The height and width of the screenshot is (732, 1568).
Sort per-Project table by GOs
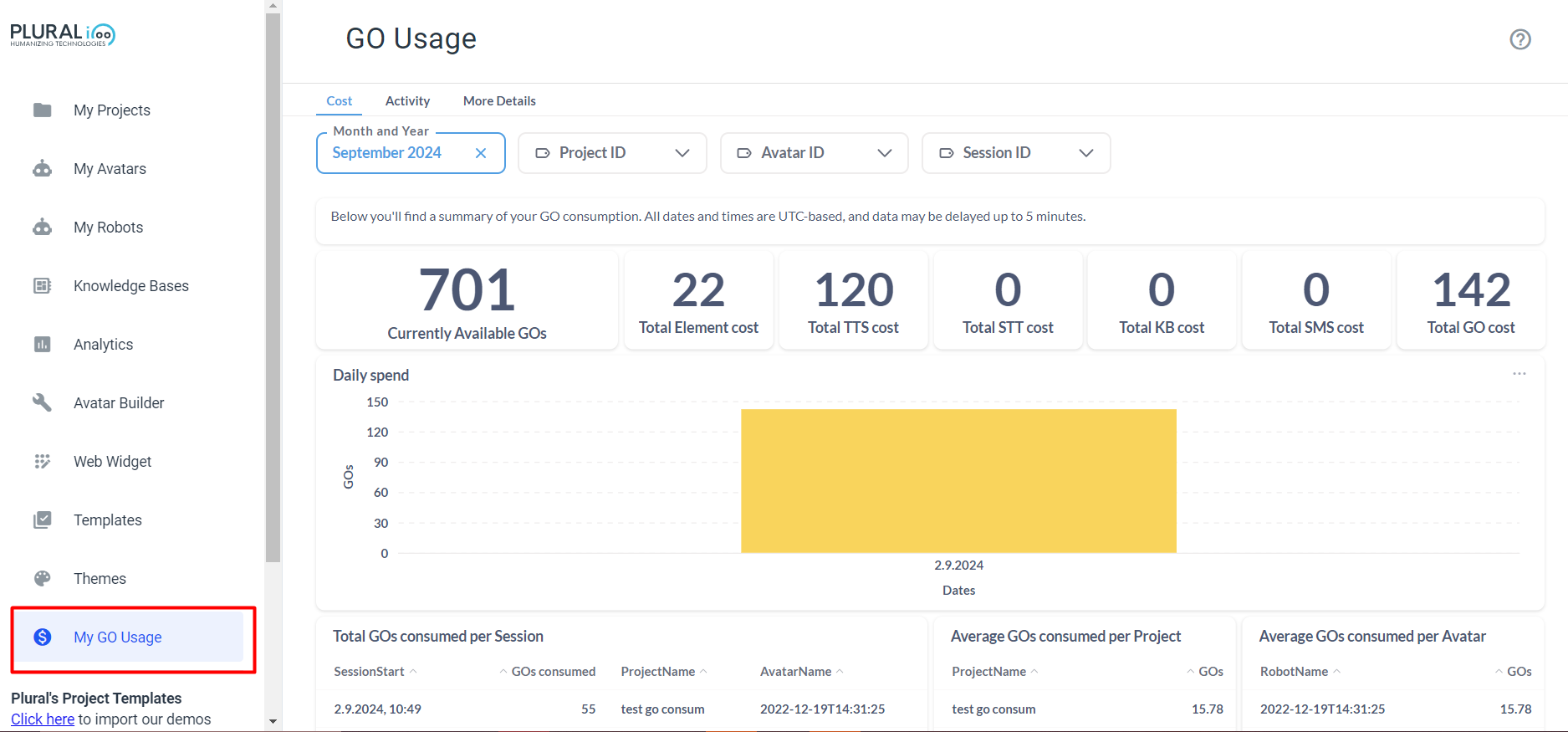pyautogui.click(x=1205, y=672)
